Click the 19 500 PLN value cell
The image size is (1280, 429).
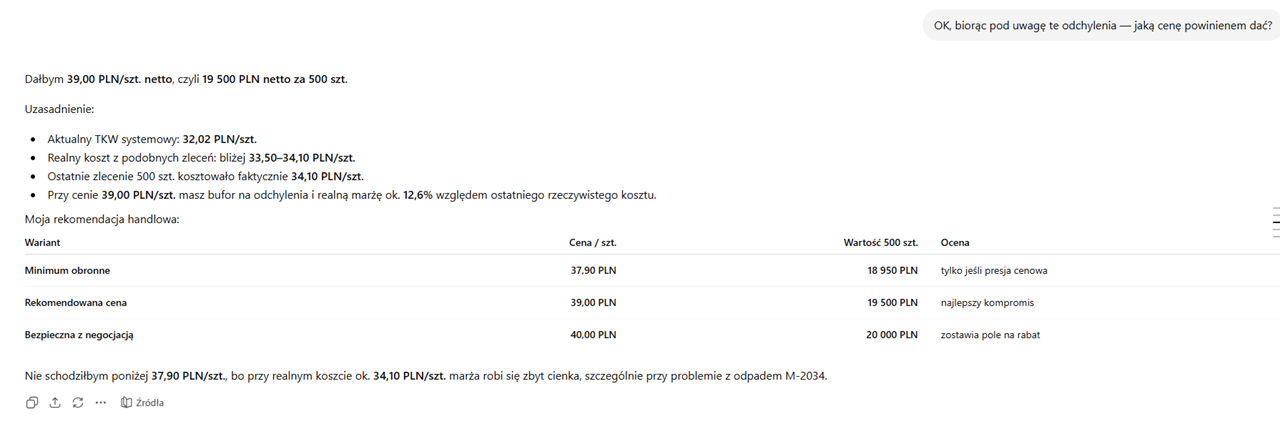tap(892, 302)
